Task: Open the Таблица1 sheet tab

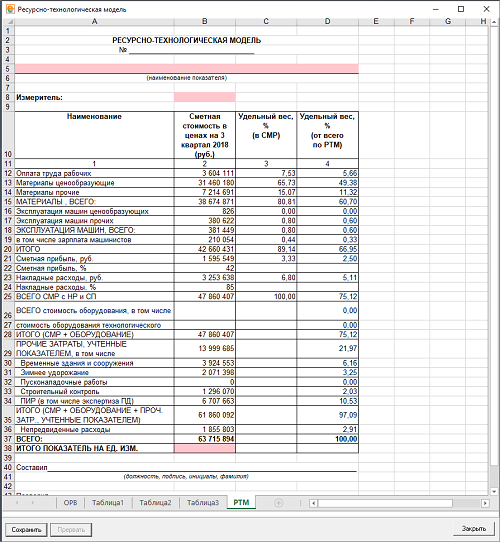Action: coord(108,503)
